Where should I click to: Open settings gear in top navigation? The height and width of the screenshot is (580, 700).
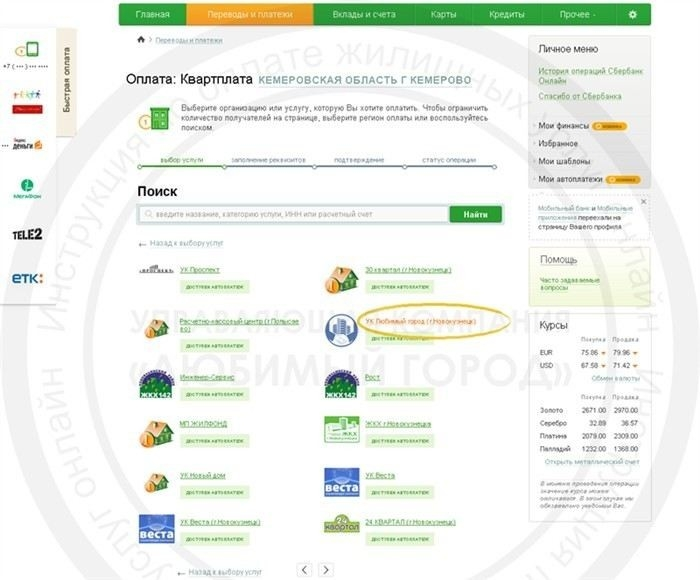tap(633, 15)
